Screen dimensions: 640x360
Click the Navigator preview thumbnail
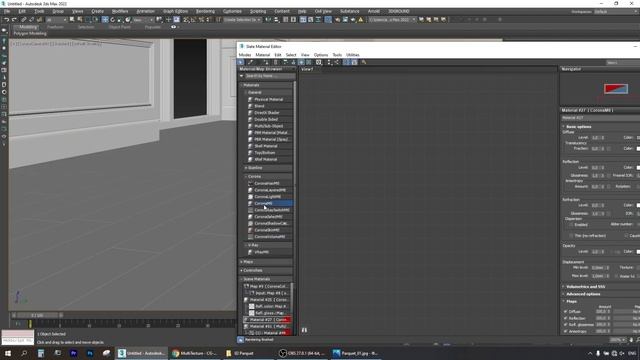tap(616, 89)
